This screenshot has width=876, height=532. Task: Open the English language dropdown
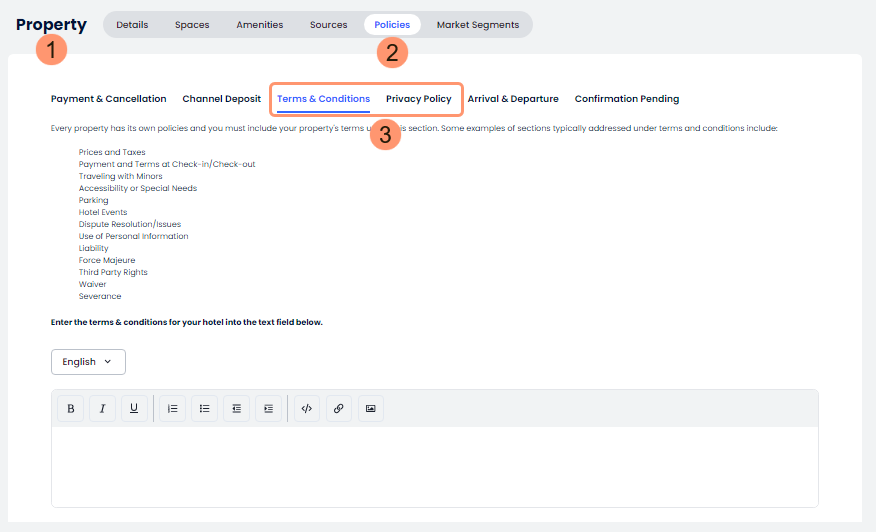(88, 362)
